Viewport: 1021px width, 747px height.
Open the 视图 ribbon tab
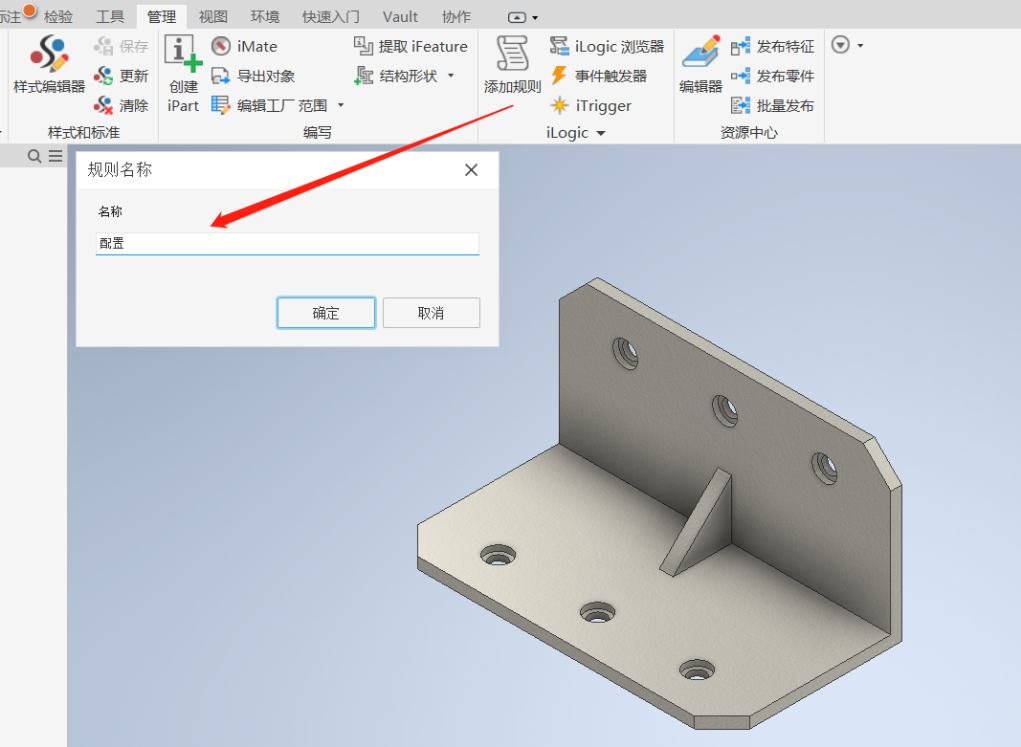click(x=213, y=16)
